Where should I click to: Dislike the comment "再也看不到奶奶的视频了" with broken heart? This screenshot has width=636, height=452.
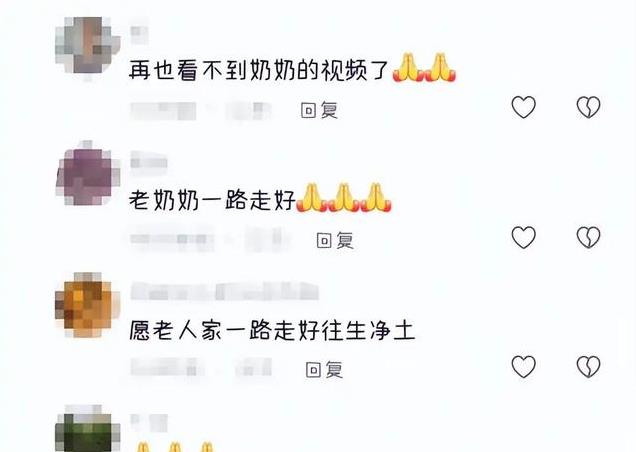[588, 107]
